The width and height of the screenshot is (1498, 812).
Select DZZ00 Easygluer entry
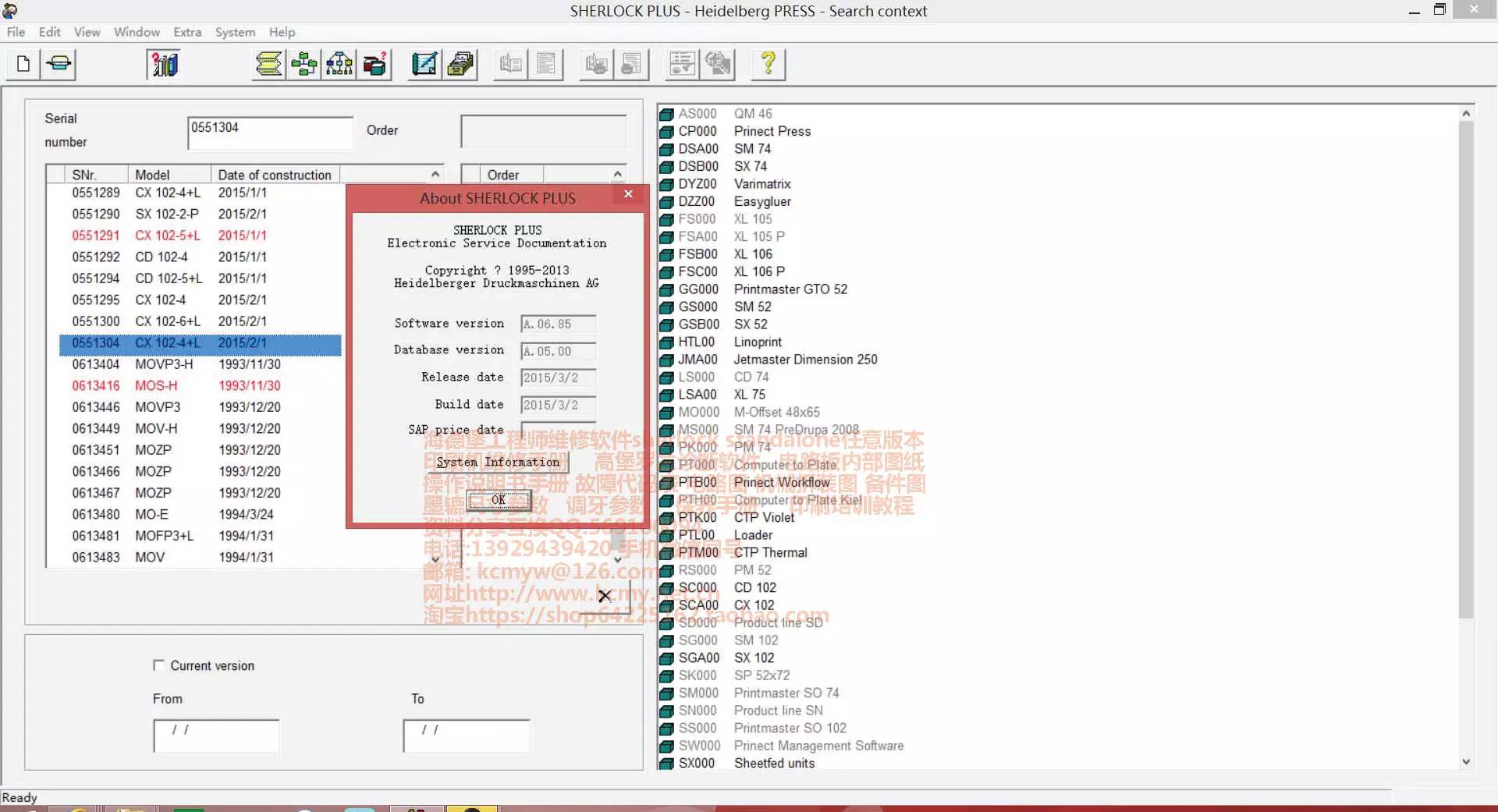click(726, 202)
